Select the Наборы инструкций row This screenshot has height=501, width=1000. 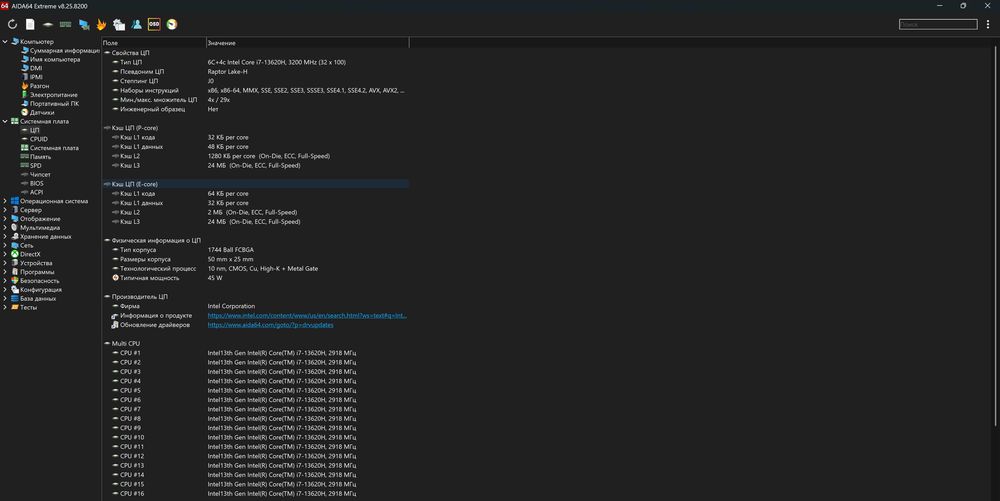tap(255, 91)
